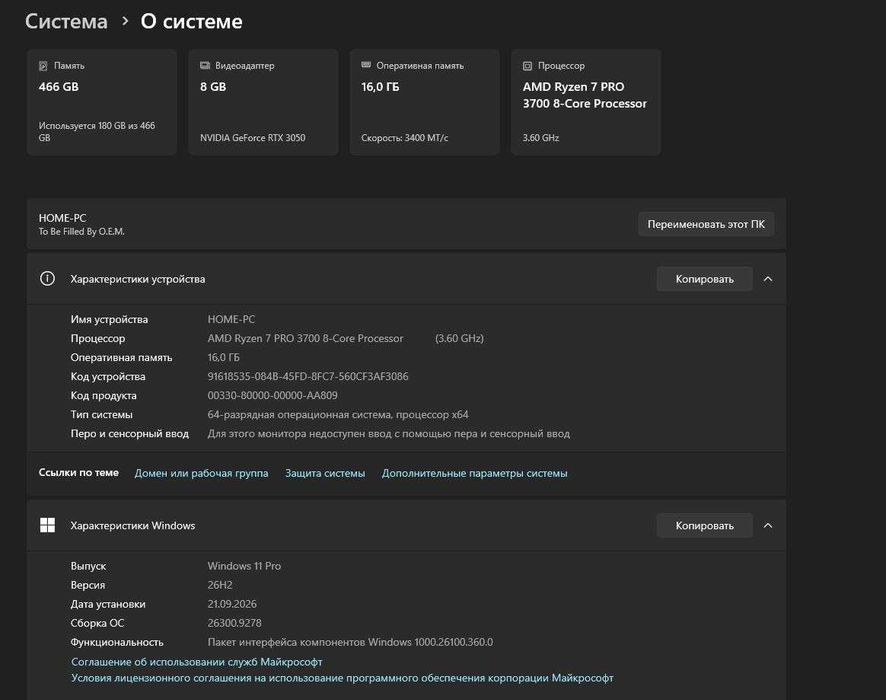The image size is (886, 700).
Task: Click the To Be Filled By O.E.M. text
Action: tap(81, 232)
